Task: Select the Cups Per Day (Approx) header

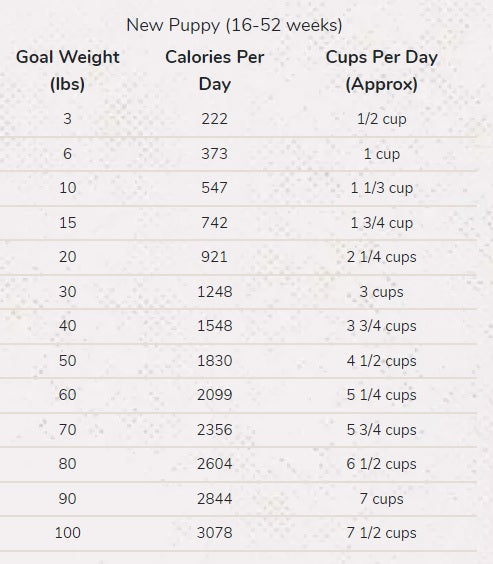Action: [x=382, y=70]
